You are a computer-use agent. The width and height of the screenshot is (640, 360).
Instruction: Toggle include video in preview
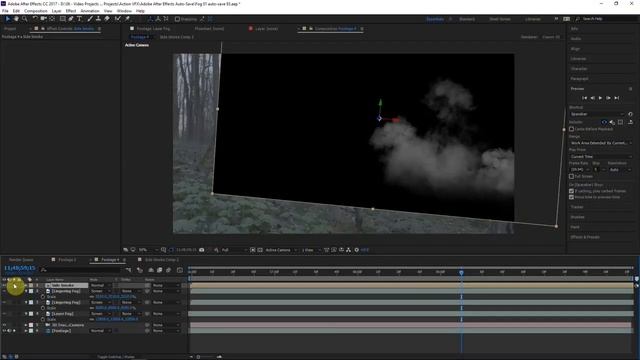604,122
